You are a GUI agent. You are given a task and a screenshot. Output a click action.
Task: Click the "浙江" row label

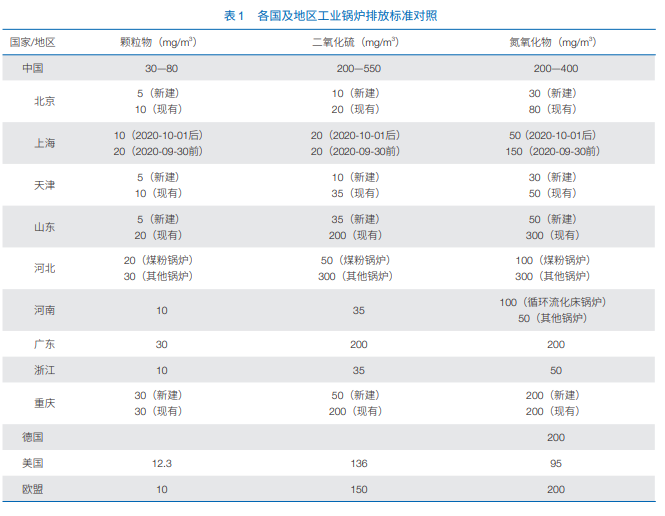point(44,370)
